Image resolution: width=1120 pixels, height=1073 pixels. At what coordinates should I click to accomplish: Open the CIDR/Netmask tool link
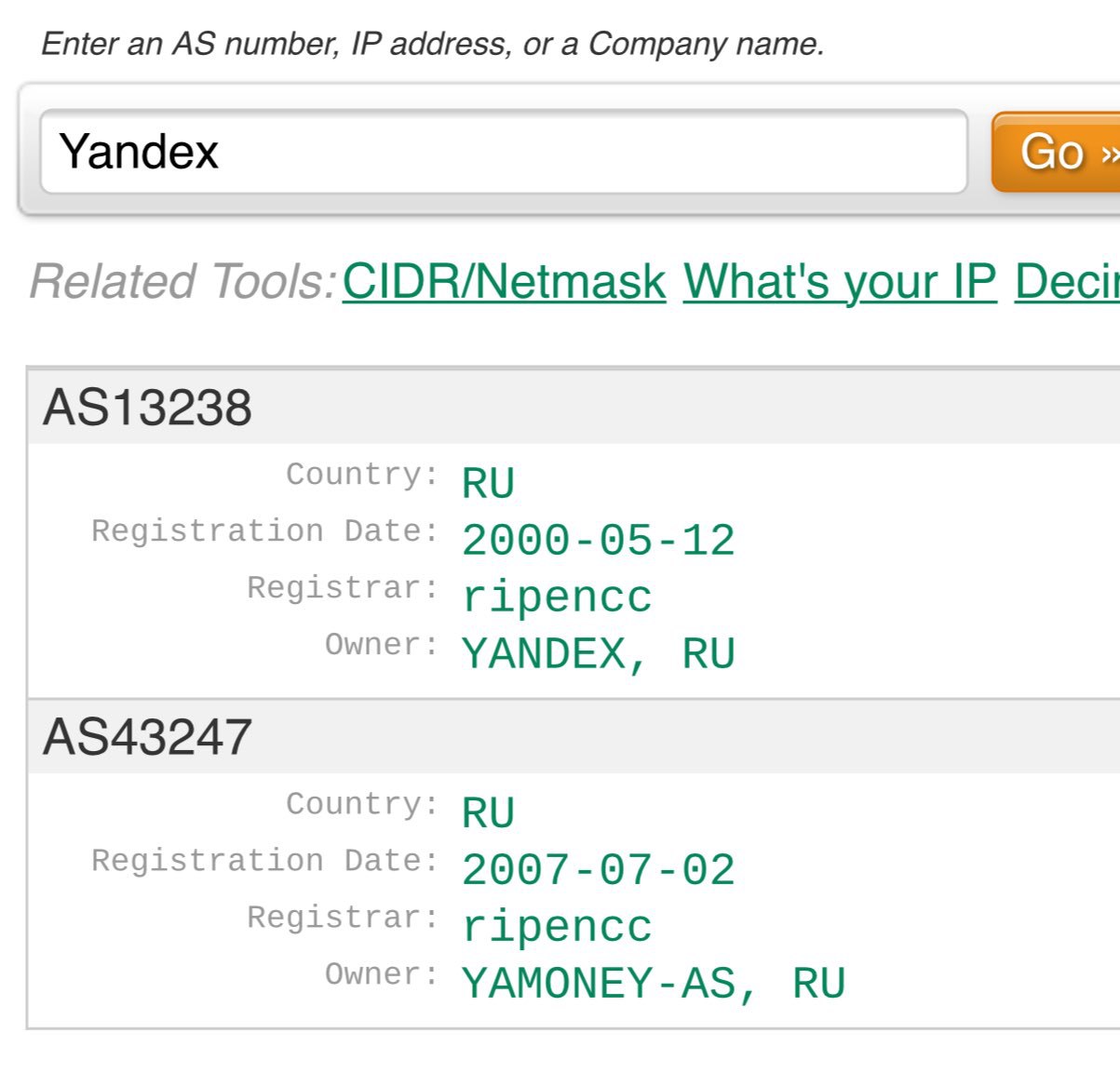coord(504,281)
